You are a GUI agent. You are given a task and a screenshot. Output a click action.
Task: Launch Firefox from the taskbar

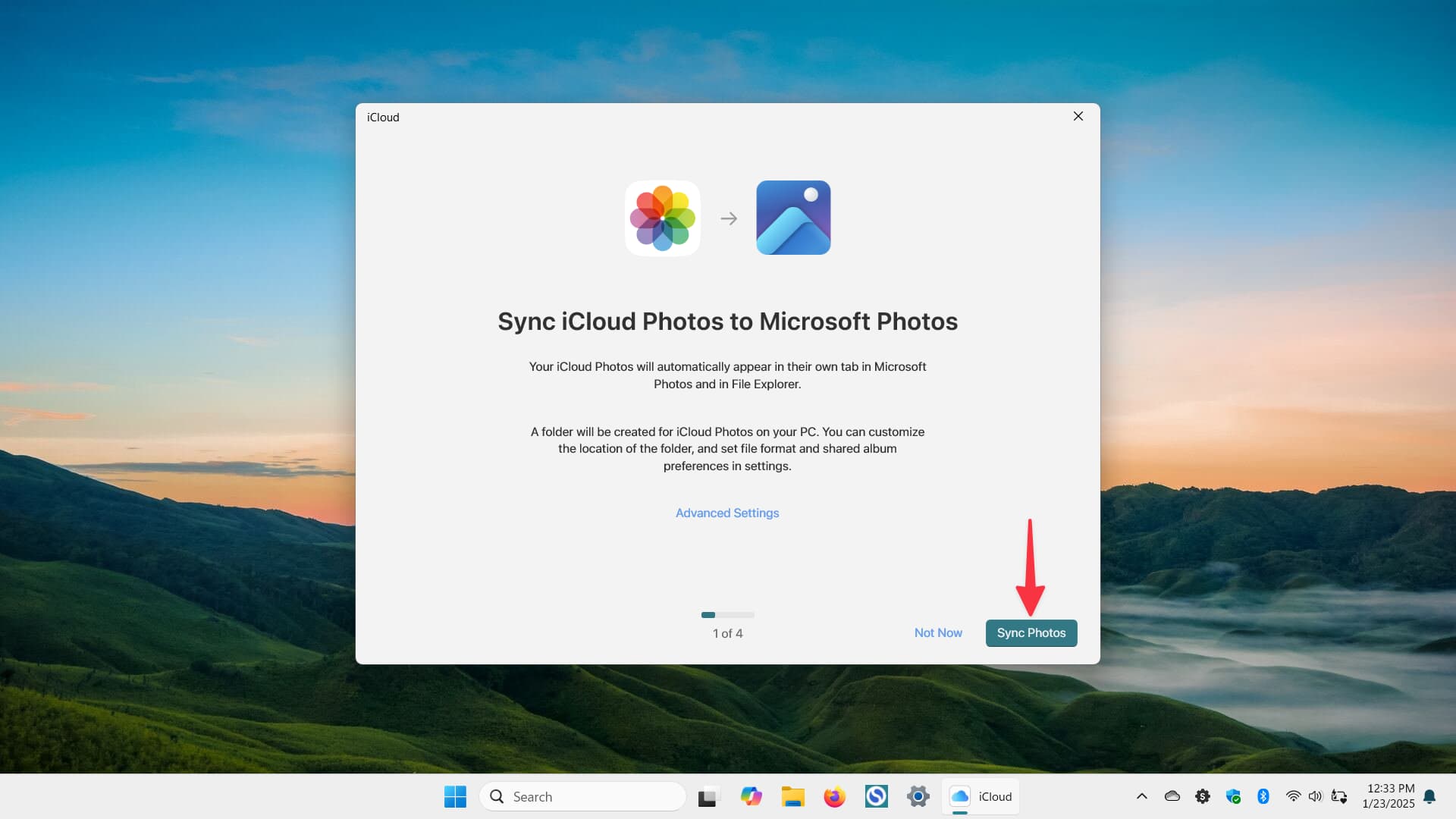coord(834,796)
